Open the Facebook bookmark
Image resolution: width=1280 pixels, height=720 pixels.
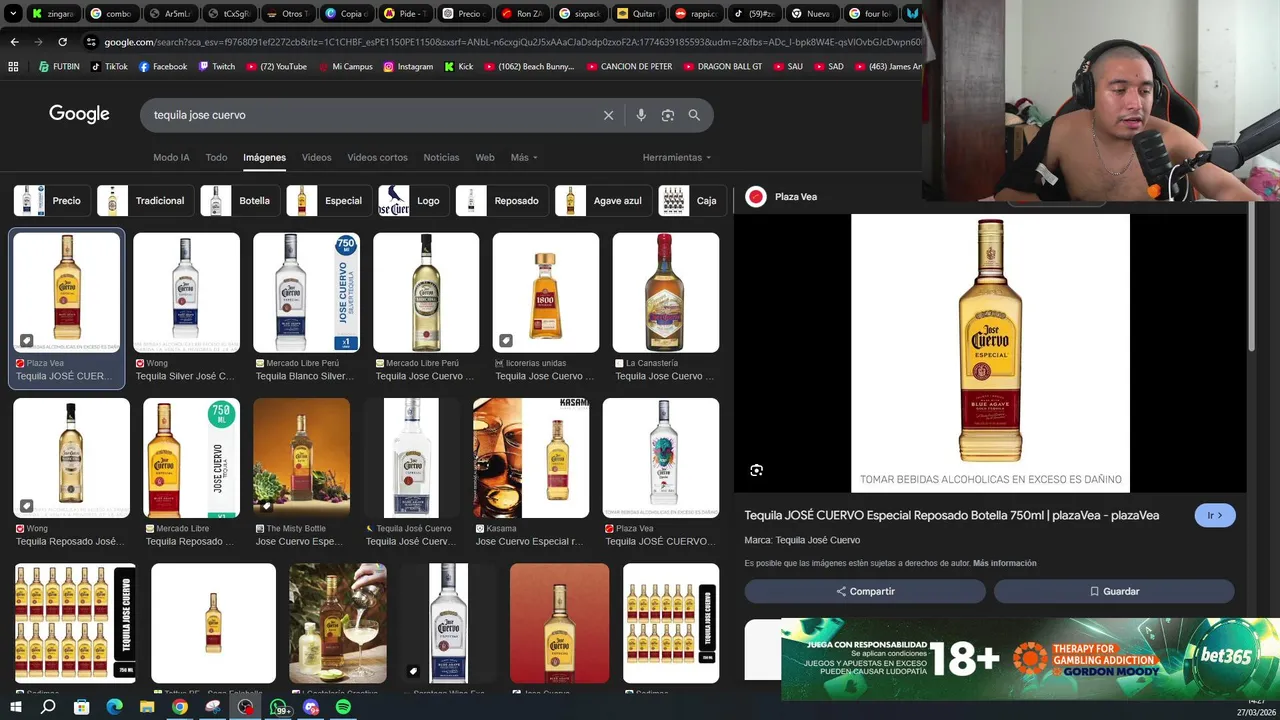click(x=163, y=67)
